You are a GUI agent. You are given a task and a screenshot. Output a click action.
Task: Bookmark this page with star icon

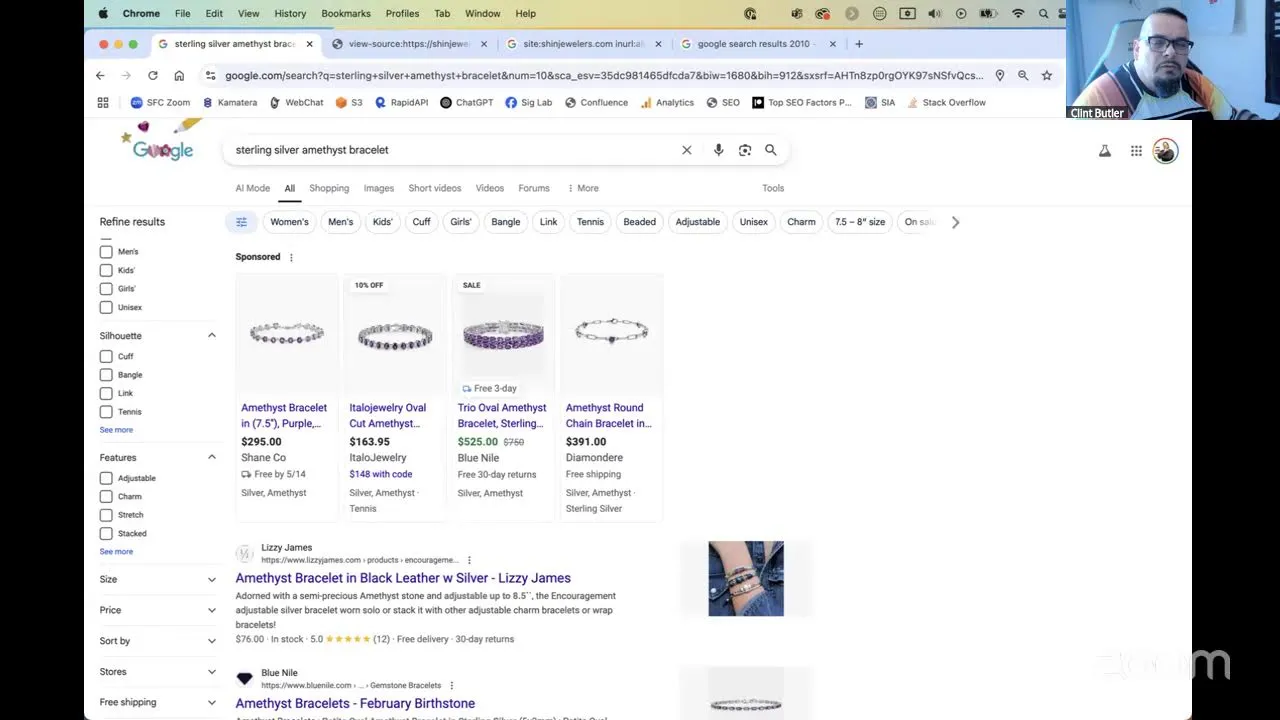click(1047, 75)
